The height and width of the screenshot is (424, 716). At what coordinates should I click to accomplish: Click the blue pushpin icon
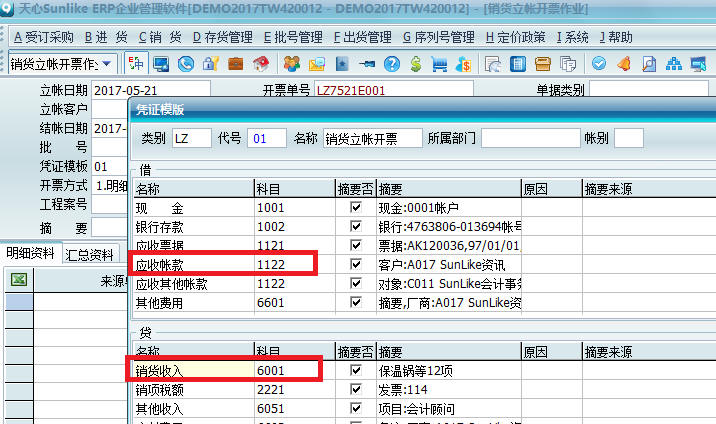[367, 64]
